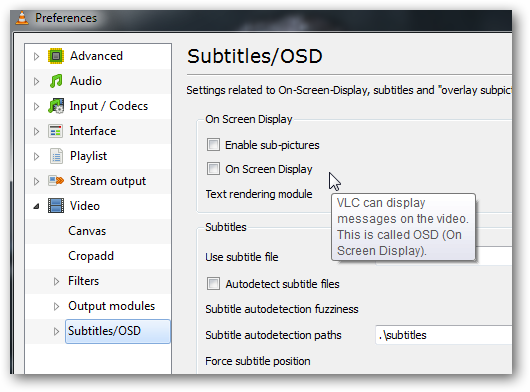Expand the Advanced tree node arrow
Screen dimensions: 530x392
click(x=37, y=56)
